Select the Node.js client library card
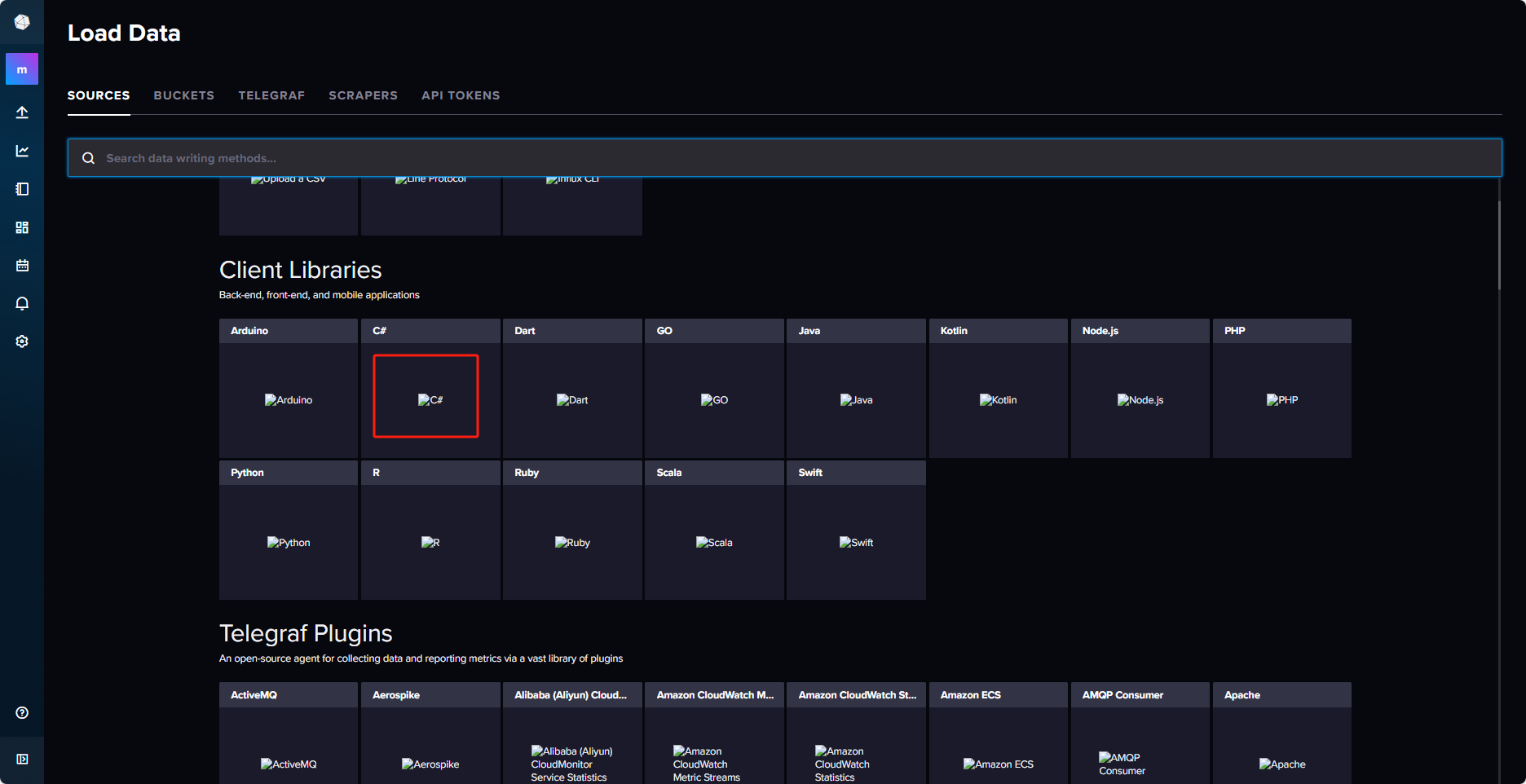This screenshot has width=1526, height=784. pos(1140,388)
